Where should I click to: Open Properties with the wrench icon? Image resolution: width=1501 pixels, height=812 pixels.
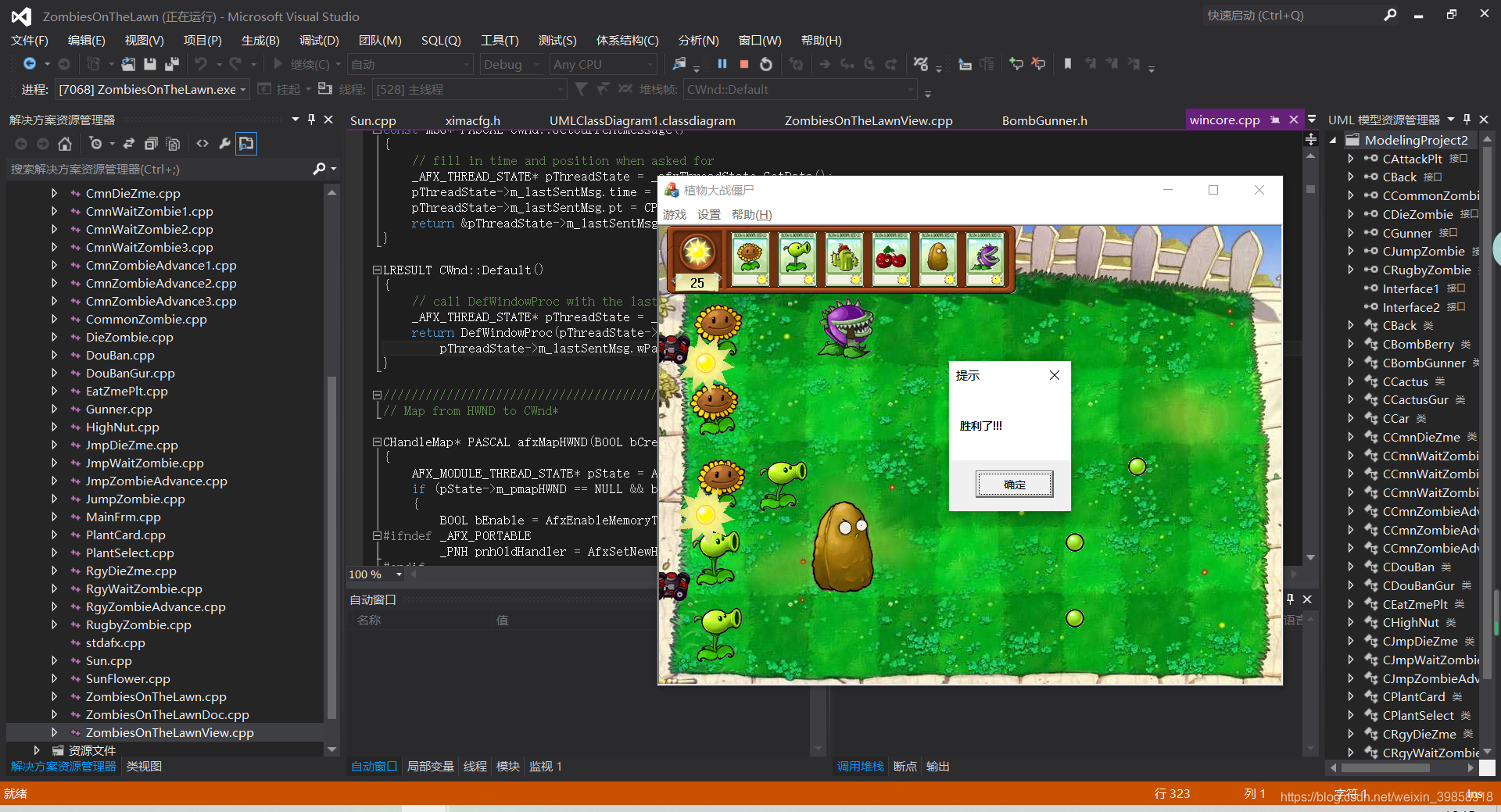tap(224, 144)
